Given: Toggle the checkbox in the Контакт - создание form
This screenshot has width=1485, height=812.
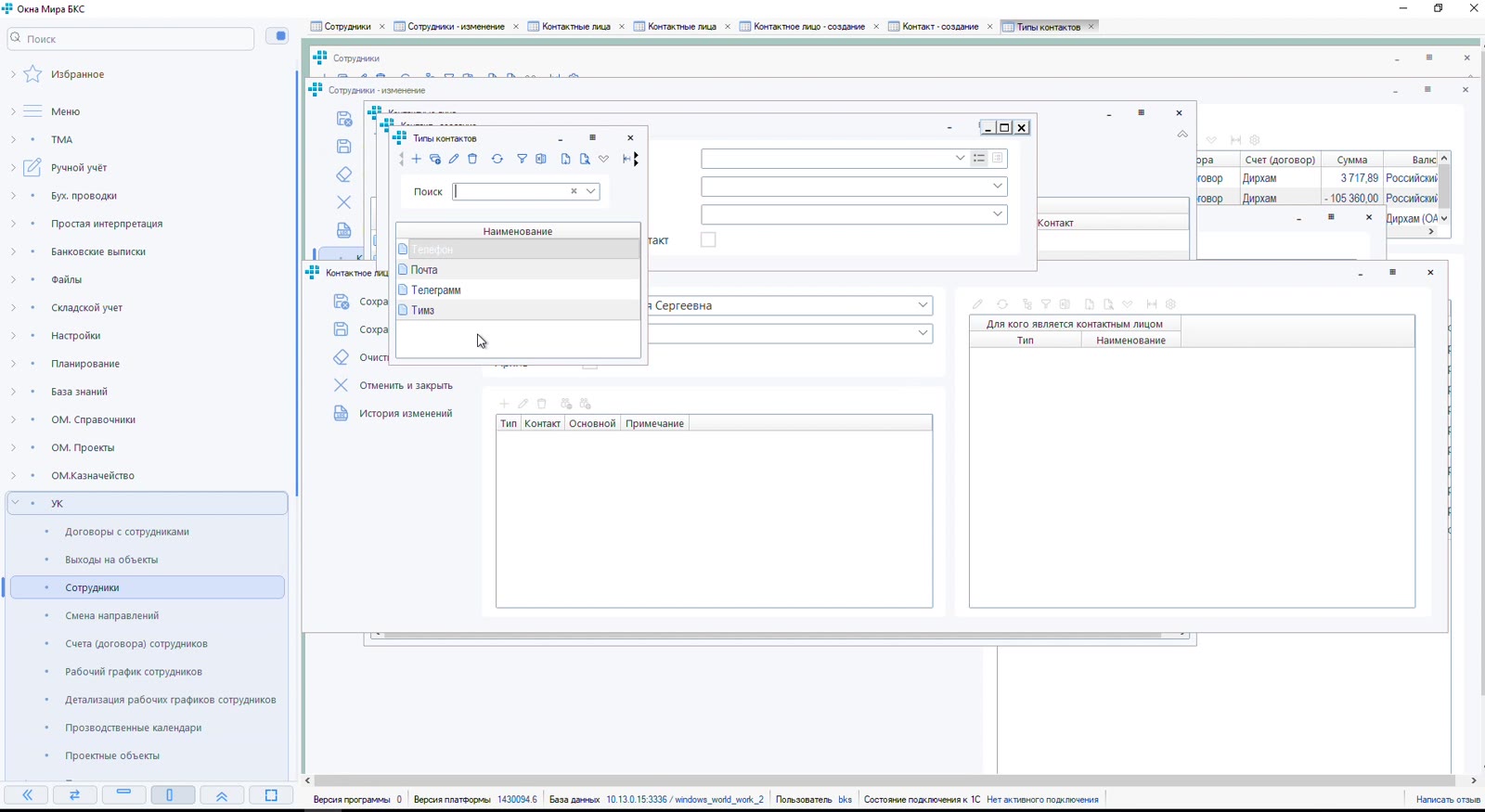Looking at the screenshot, I should pyautogui.click(x=708, y=240).
